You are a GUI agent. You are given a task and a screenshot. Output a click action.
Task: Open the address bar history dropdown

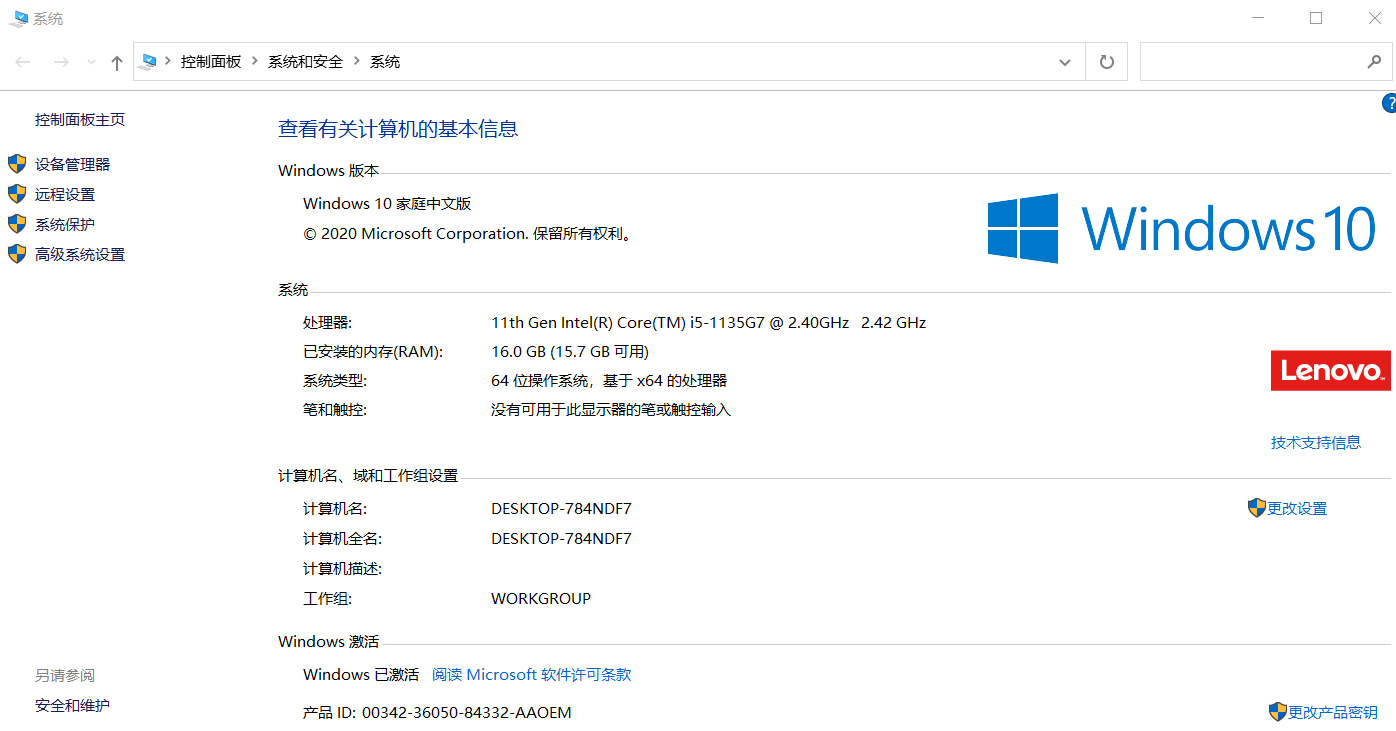coord(1064,61)
